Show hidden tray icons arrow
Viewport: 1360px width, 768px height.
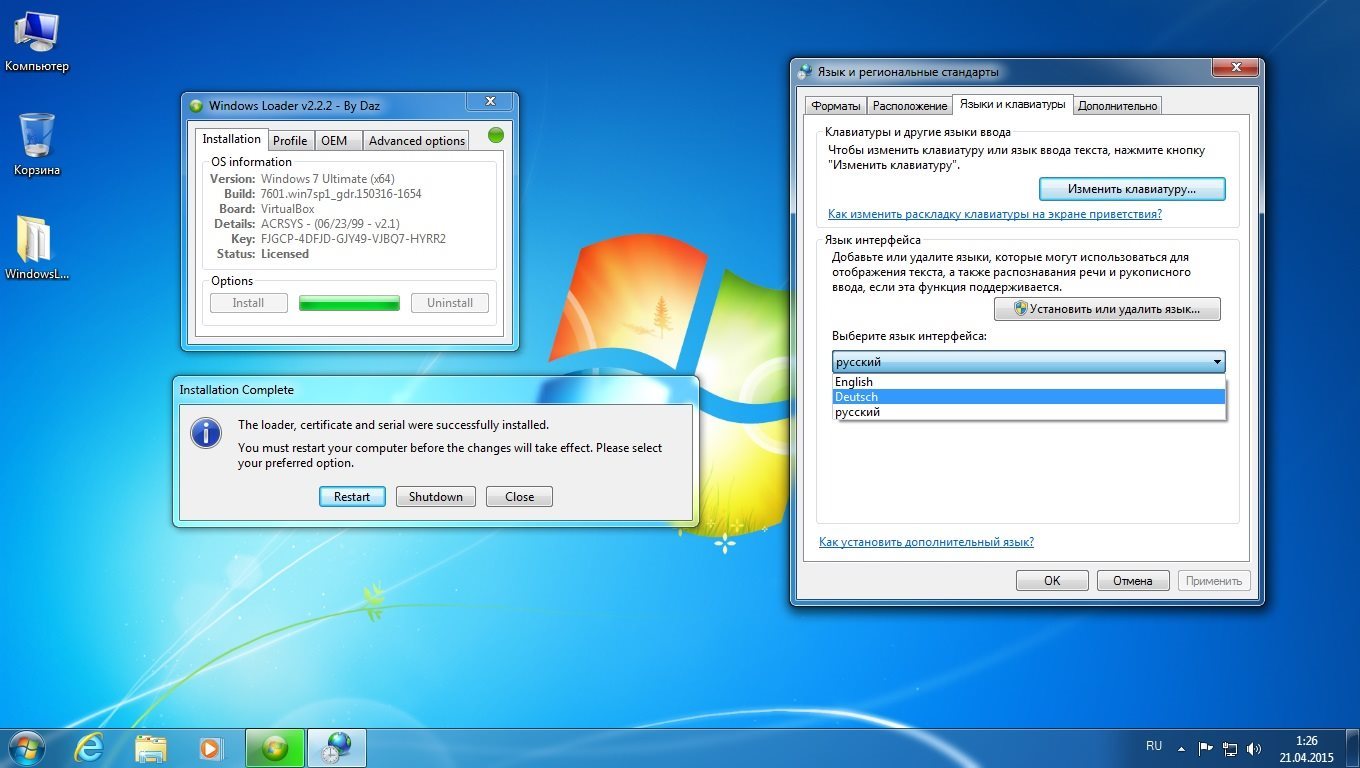pos(1183,748)
